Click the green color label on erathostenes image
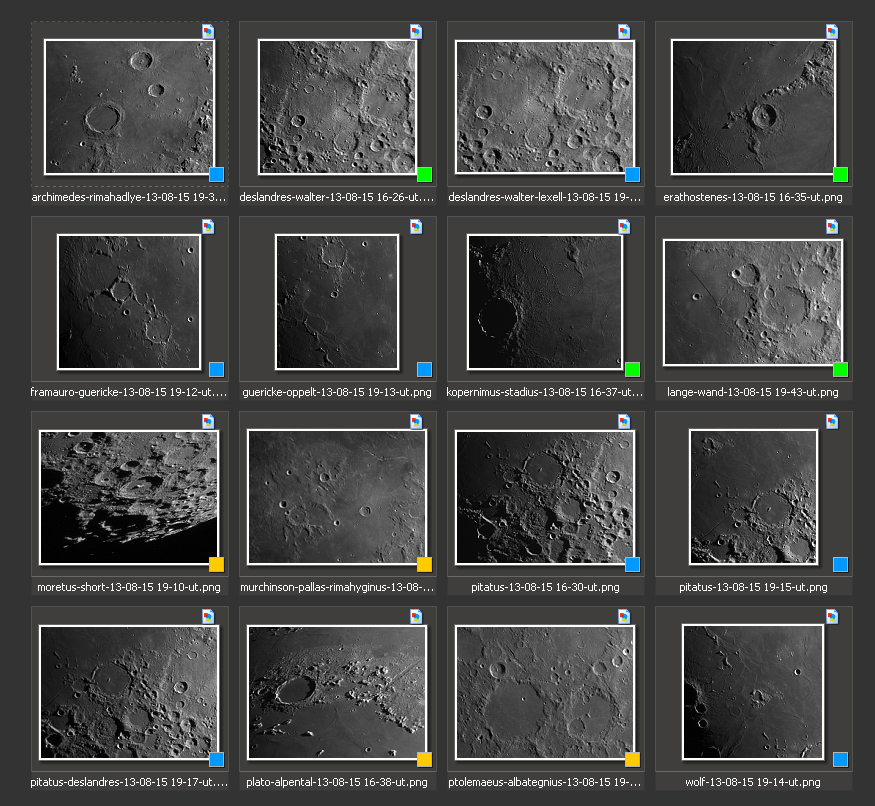 [840, 174]
